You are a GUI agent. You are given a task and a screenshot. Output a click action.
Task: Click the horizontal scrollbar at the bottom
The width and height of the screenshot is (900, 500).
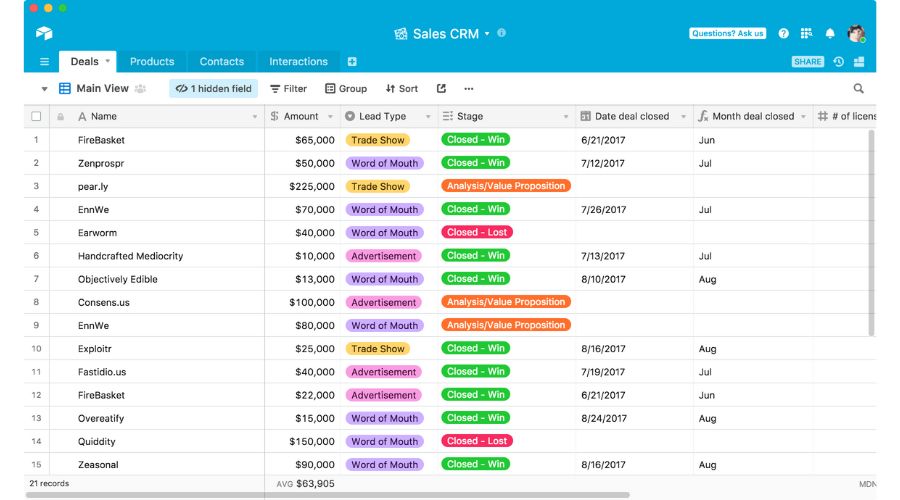tap(328, 495)
